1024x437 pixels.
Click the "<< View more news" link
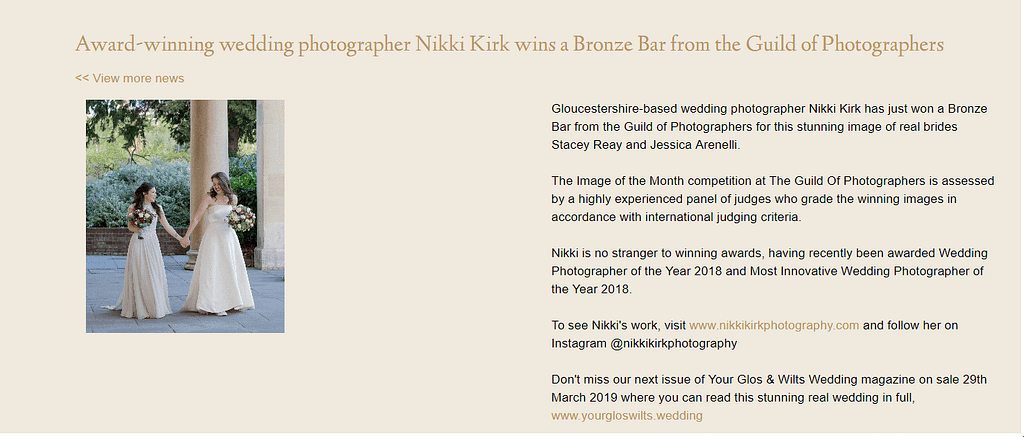[x=129, y=78]
